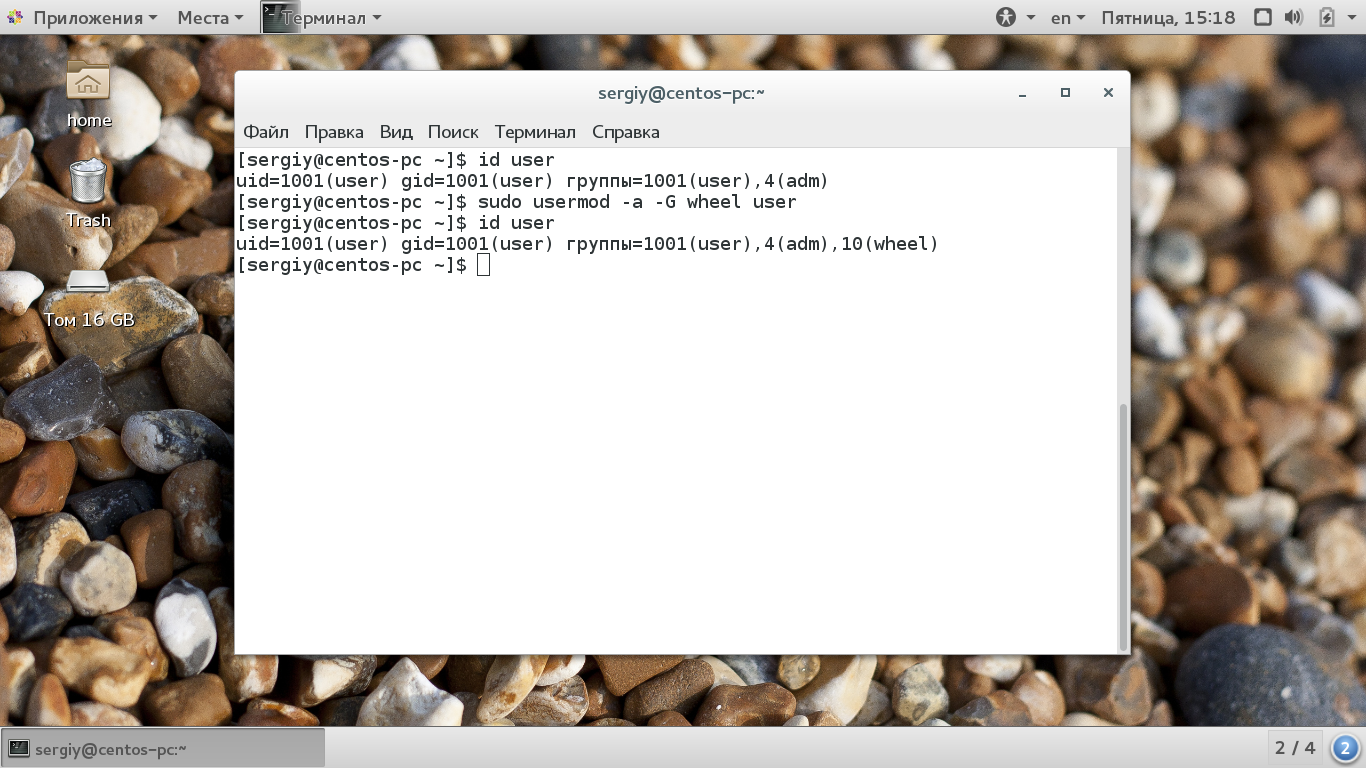
Task: Open the en keyboard layout dropdown
Action: [1067, 17]
